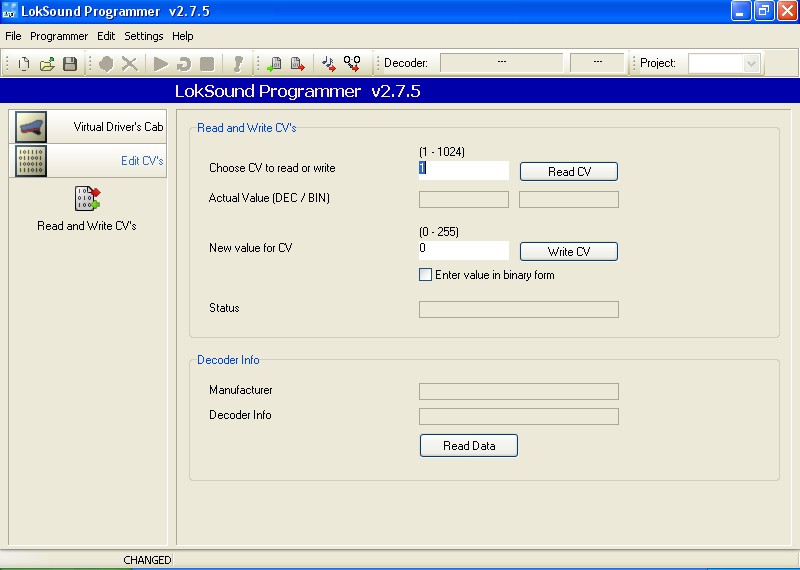Click the 'Read and Write CV's' sidebar label
Image resolution: width=800 pixels, height=570 pixels.
(87, 226)
